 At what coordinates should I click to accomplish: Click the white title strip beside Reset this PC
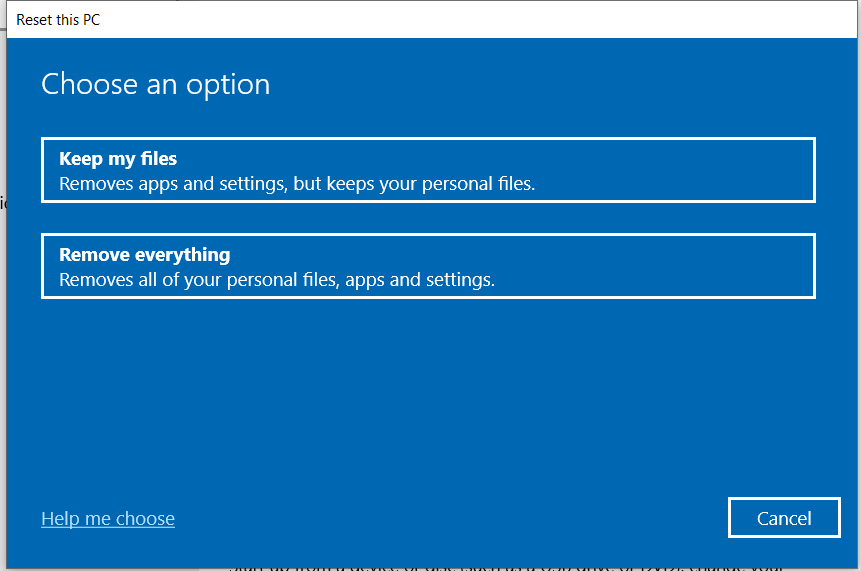[478, 20]
